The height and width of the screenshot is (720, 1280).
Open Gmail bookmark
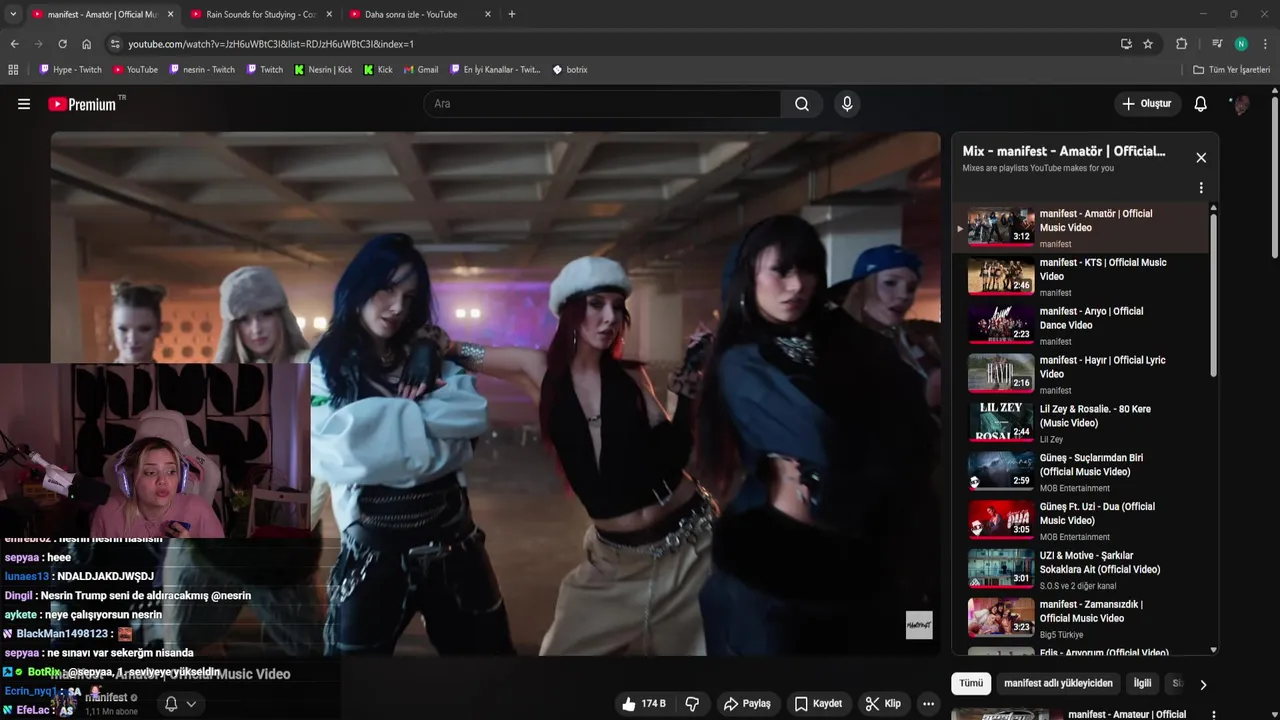(x=421, y=70)
